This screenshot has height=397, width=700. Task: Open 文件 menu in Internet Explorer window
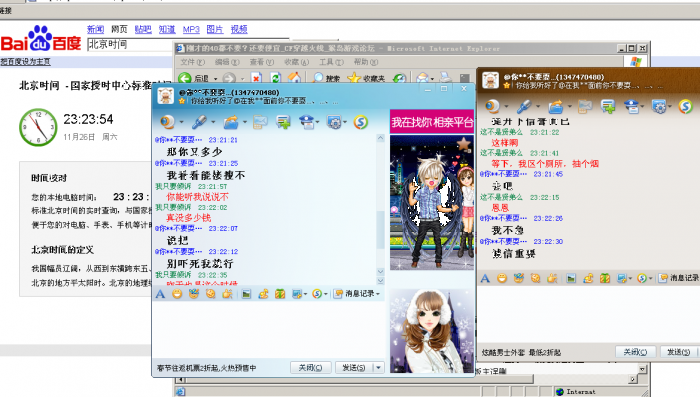coord(192,62)
